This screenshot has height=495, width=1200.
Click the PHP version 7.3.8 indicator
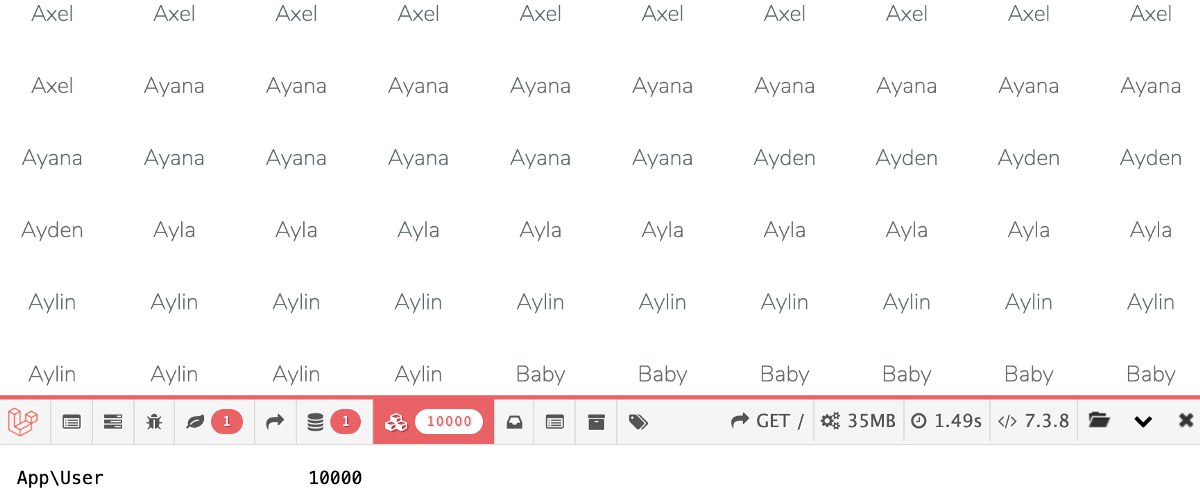[x=1034, y=422]
